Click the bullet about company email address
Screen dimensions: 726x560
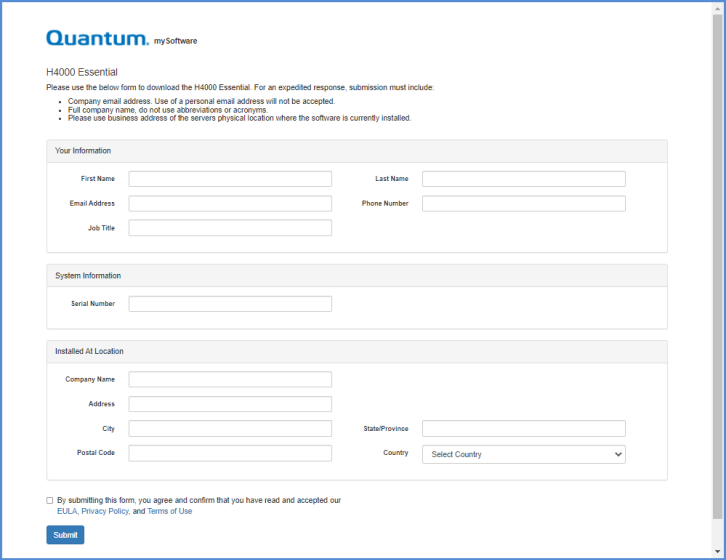[201, 101]
